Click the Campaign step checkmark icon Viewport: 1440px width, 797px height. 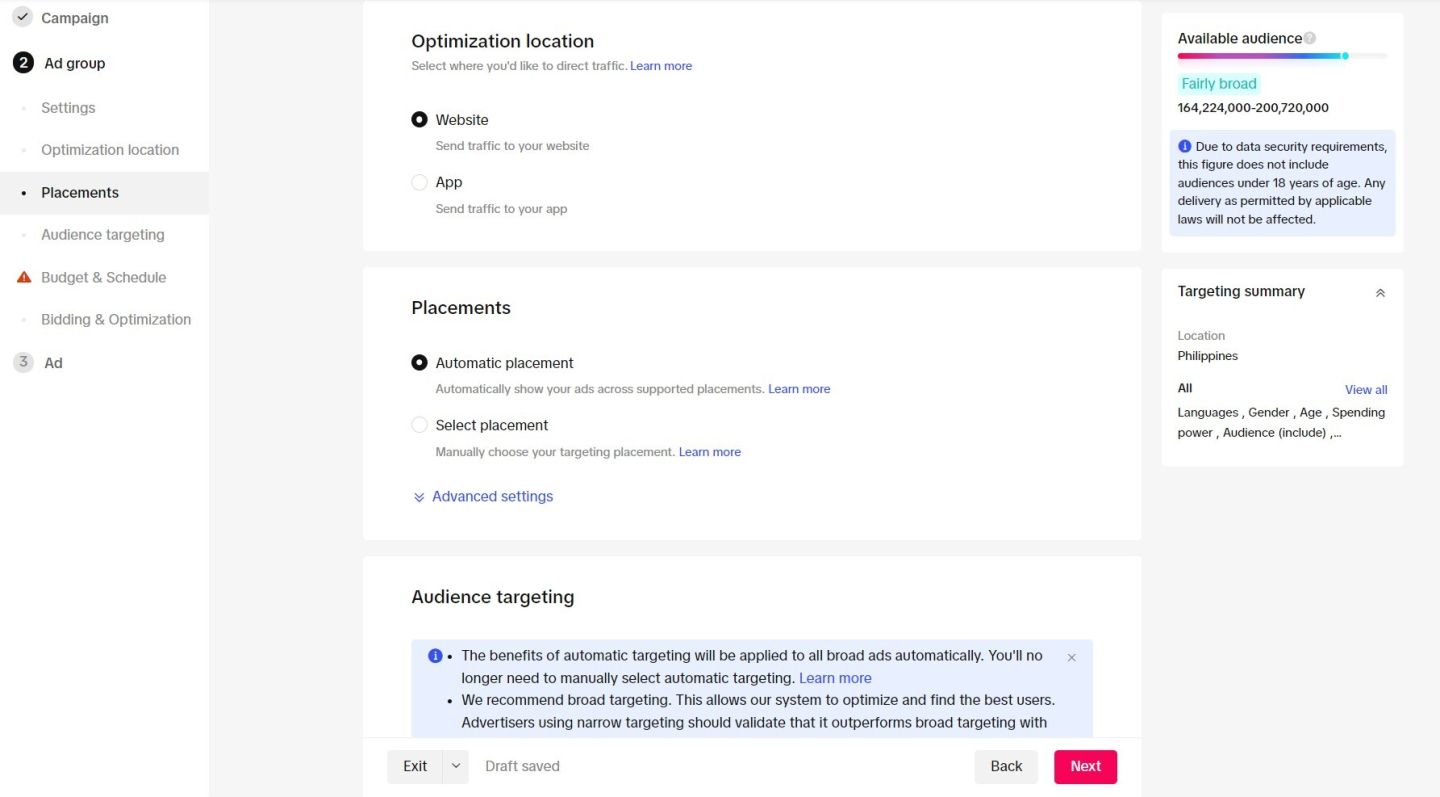[23, 18]
